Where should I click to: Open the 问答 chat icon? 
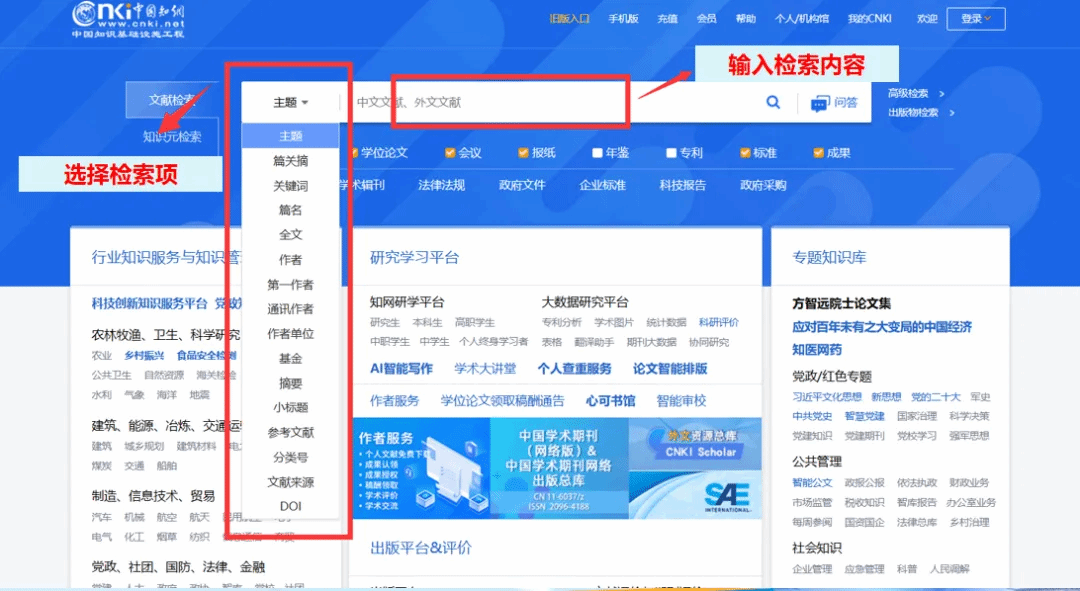click(x=819, y=104)
